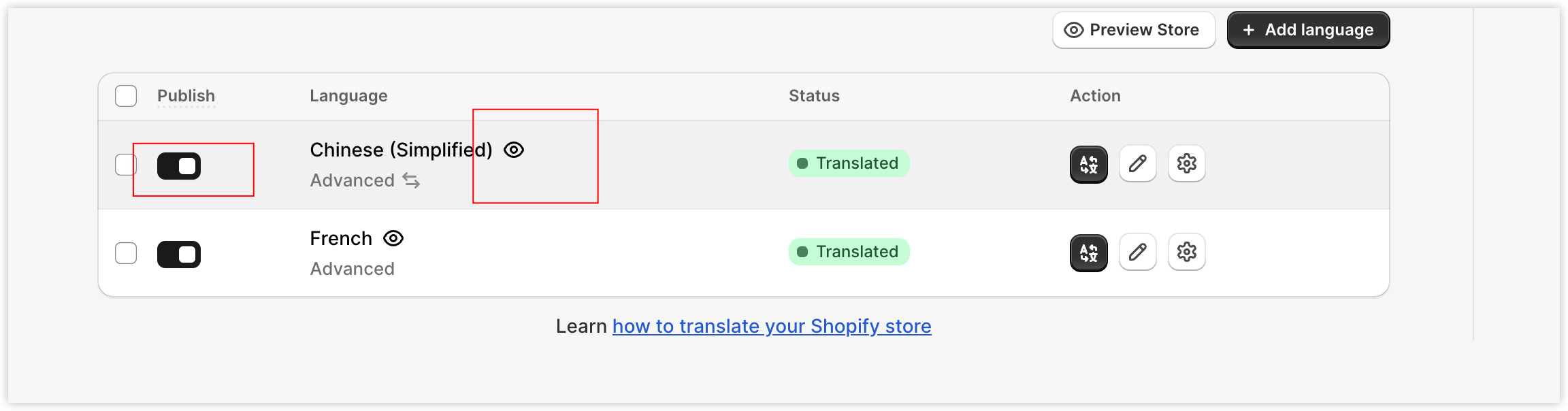
Task: Click the Translated status badge for Chinese
Action: [x=849, y=163]
